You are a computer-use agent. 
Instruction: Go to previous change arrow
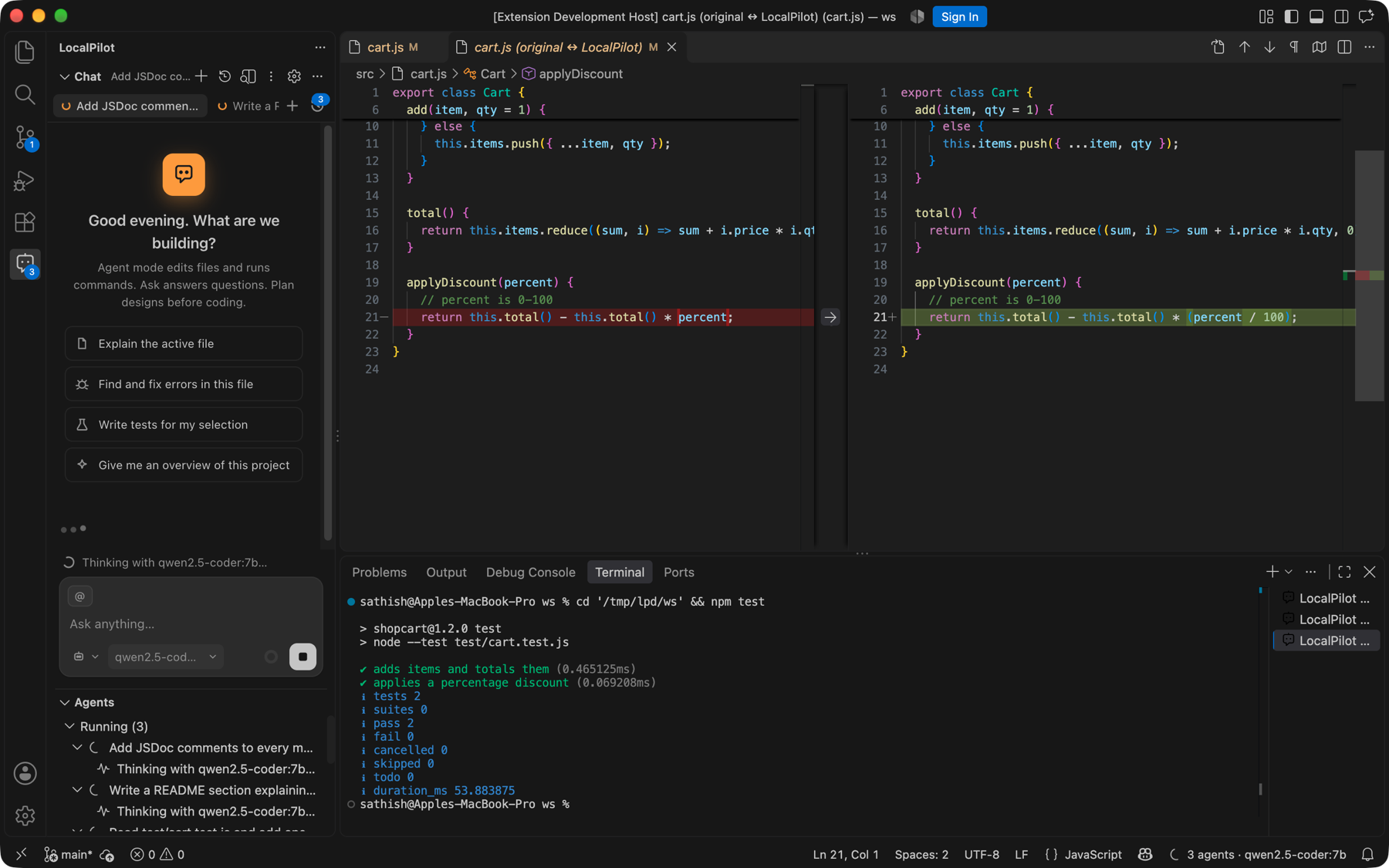[1245, 47]
